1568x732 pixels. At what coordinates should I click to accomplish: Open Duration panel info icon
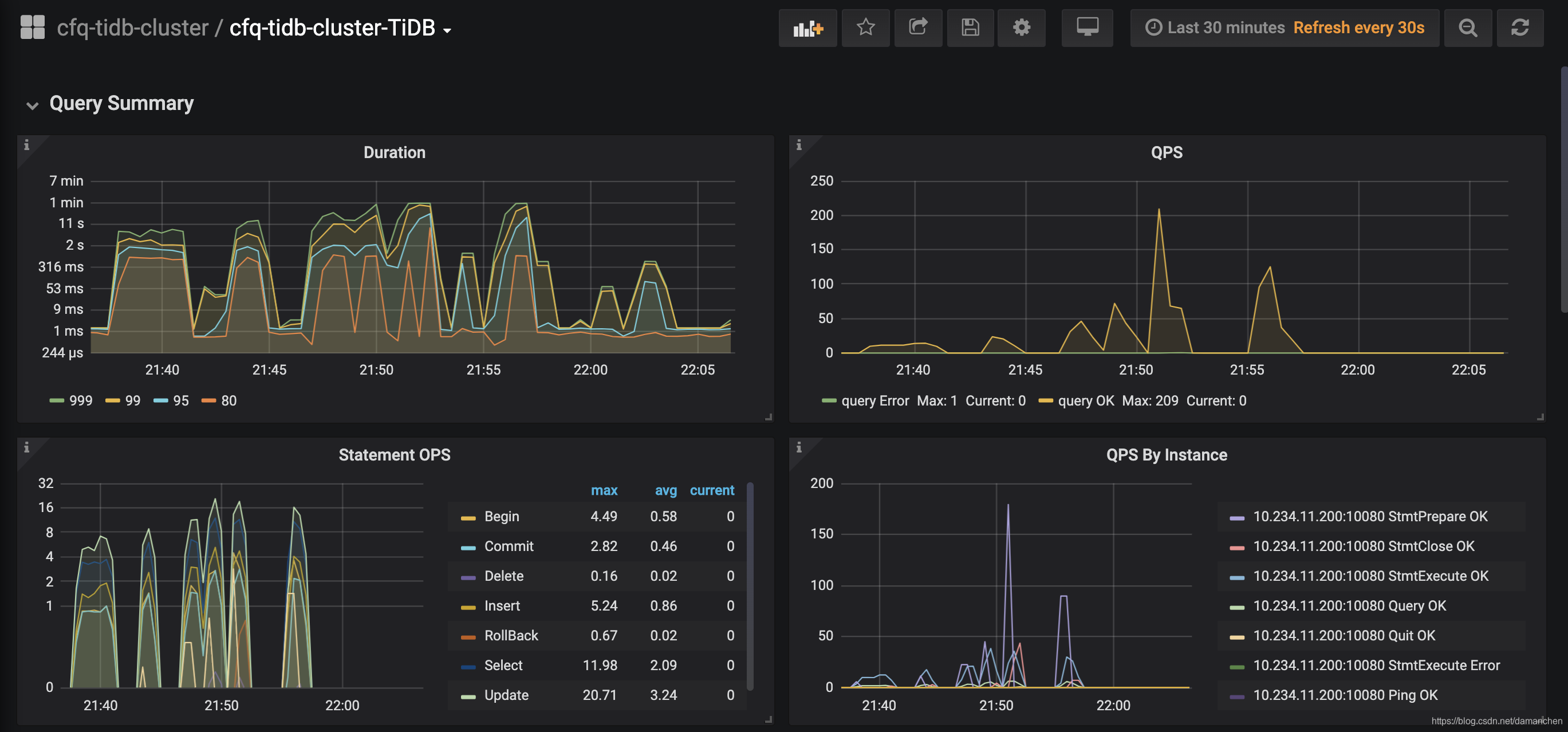point(26,145)
